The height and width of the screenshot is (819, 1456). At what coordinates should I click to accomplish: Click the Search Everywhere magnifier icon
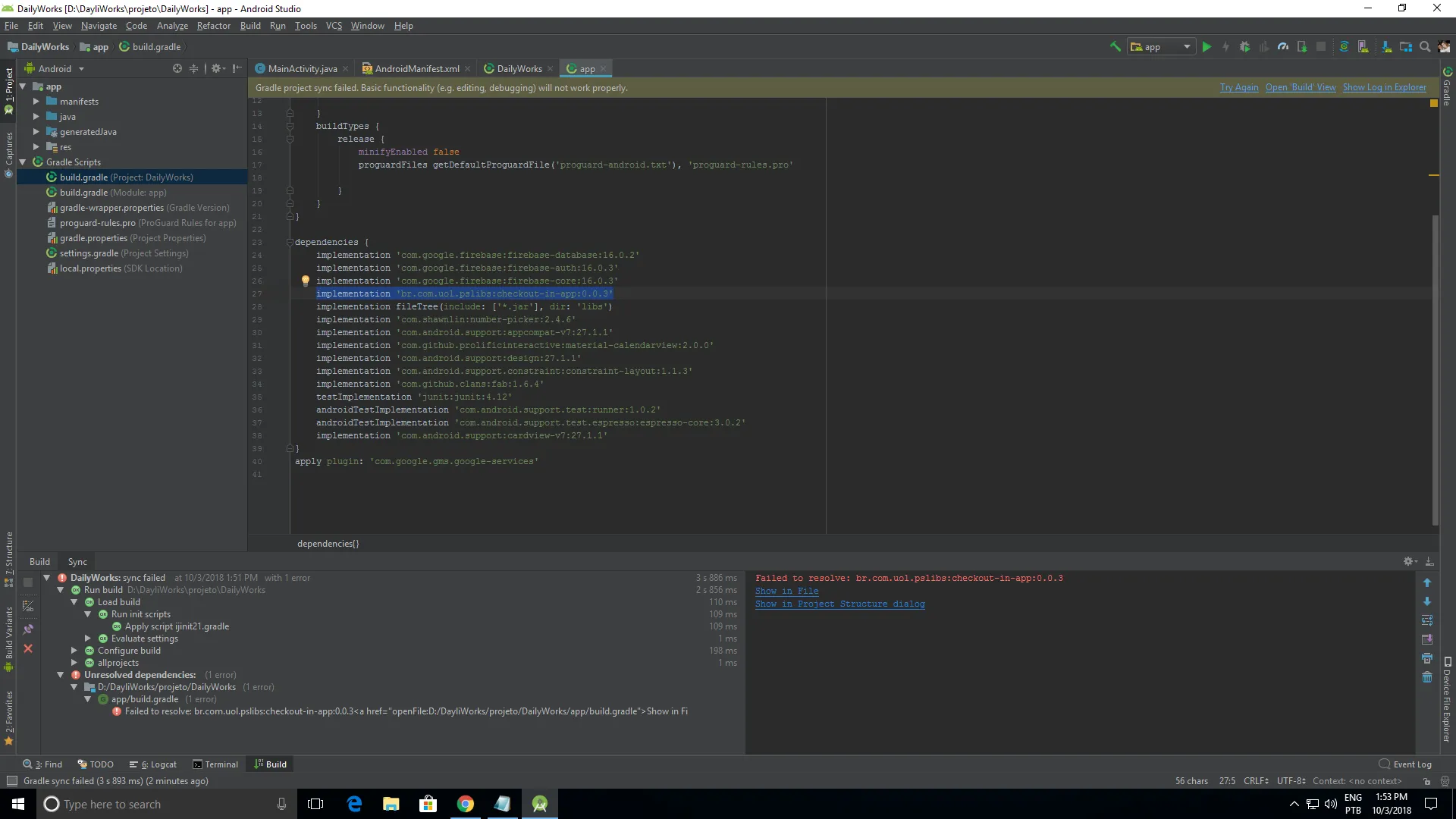1425,47
